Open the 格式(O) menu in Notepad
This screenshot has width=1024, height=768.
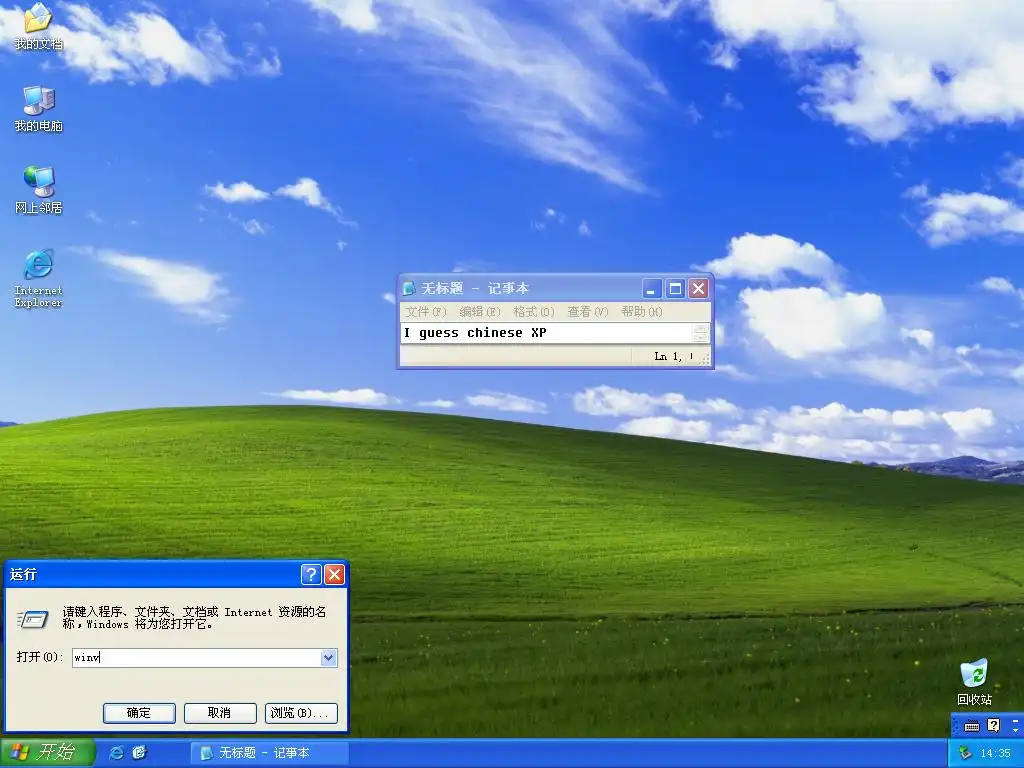pyautogui.click(x=534, y=312)
